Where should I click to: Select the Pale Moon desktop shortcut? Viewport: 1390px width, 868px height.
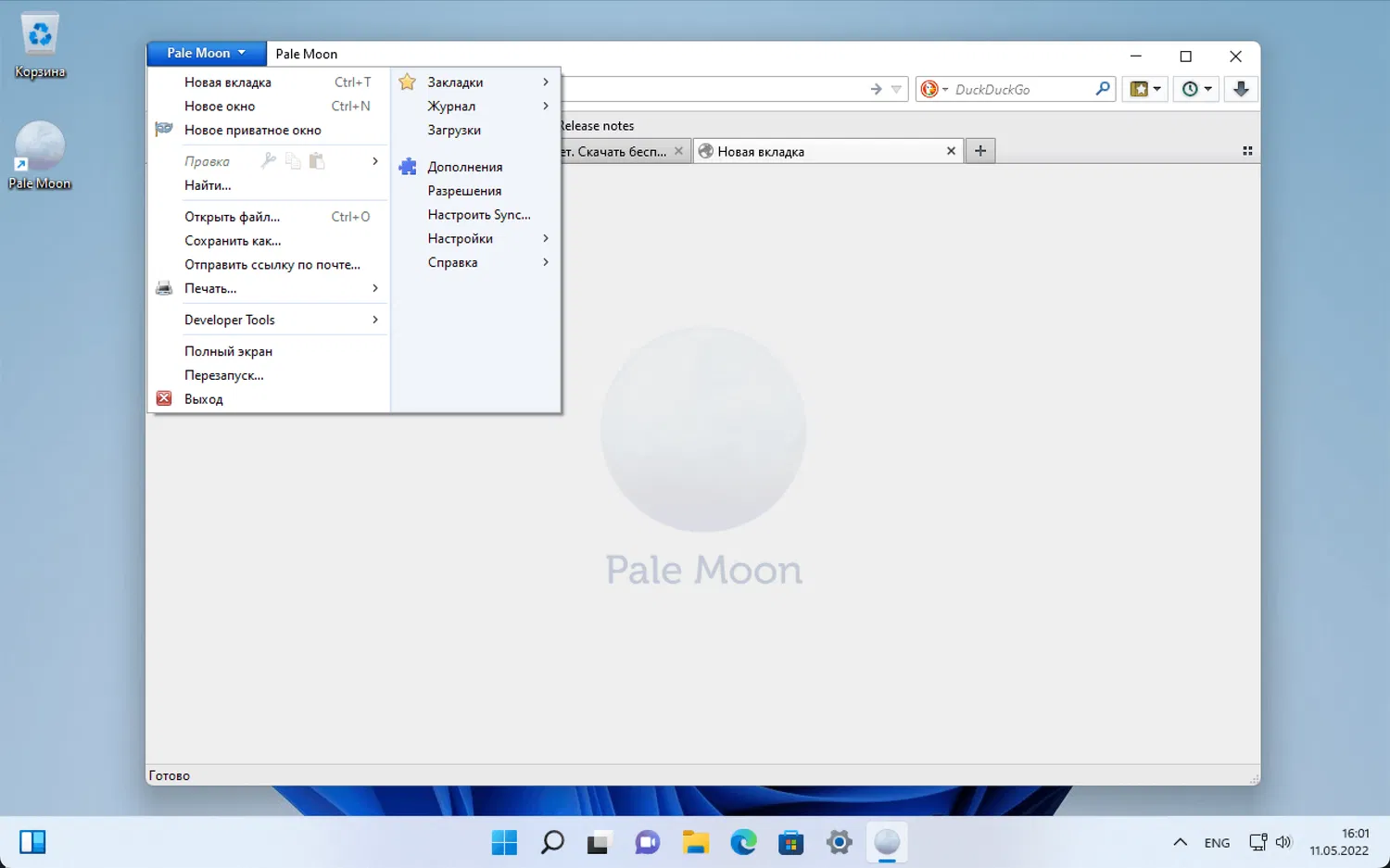coord(40,156)
